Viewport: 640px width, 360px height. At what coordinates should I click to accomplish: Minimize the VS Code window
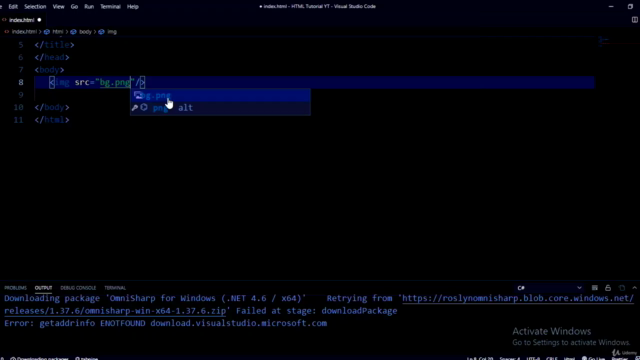611,7
